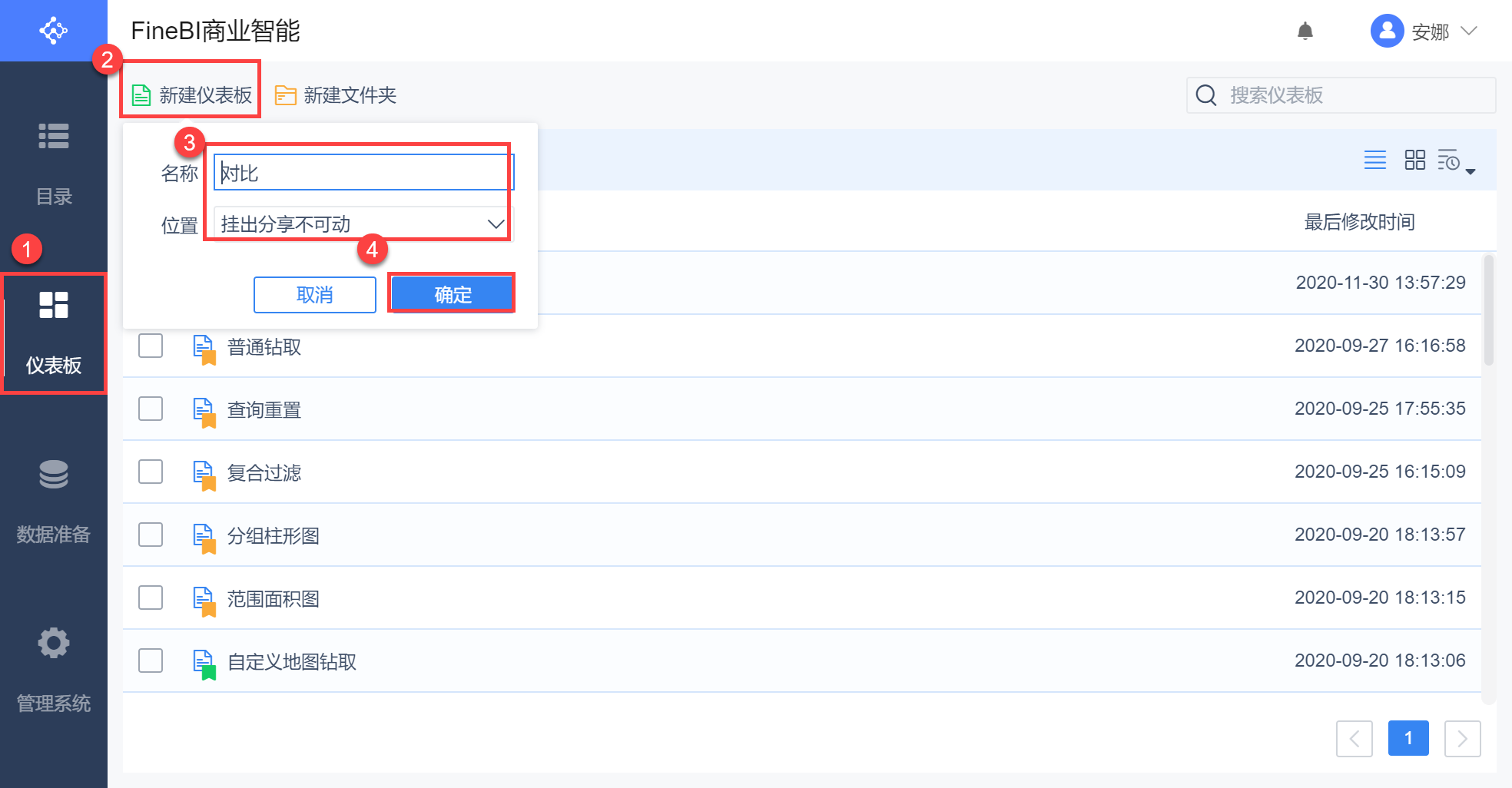The width and height of the screenshot is (1512, 788).
Task: Click the 新建文件夹 folder icon
Action: click(x=286, y=95)
